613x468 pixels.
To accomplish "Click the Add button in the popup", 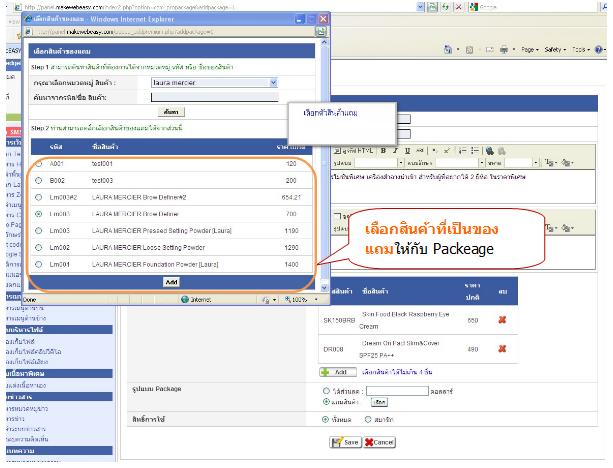I will point(171,282).
